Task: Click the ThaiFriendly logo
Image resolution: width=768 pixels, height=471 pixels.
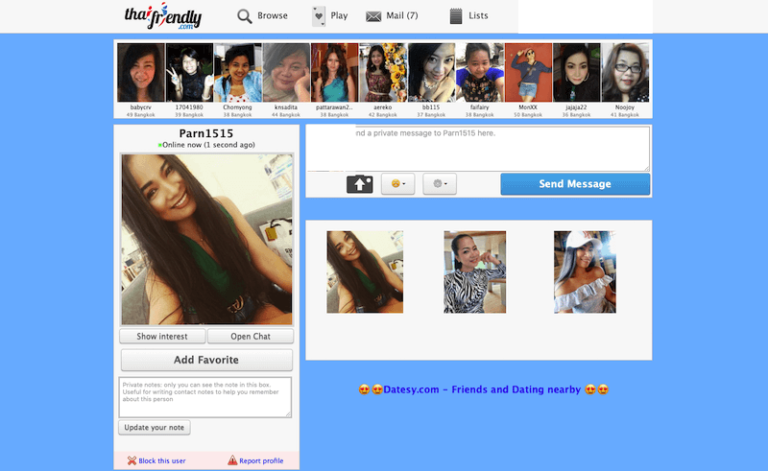Action: pos(163,16)
